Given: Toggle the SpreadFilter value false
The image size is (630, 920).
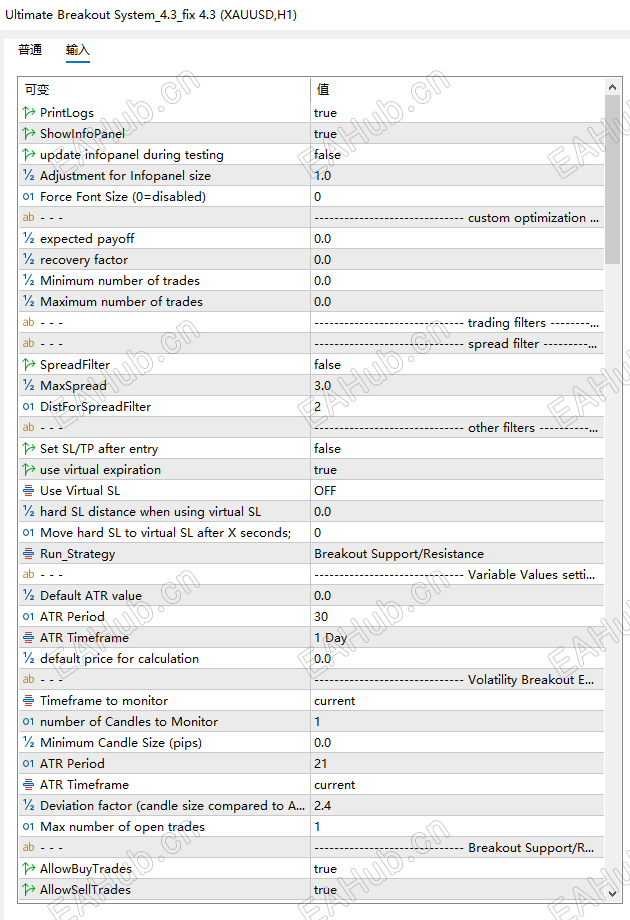Looking at the screenshot, I should (457, 364).
